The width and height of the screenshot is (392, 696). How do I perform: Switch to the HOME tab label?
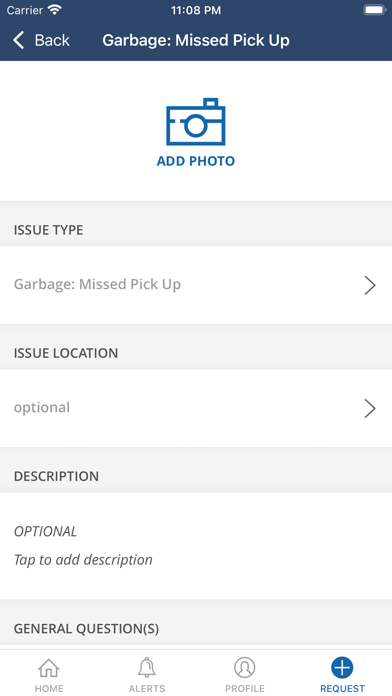click(x=49, y=688)
